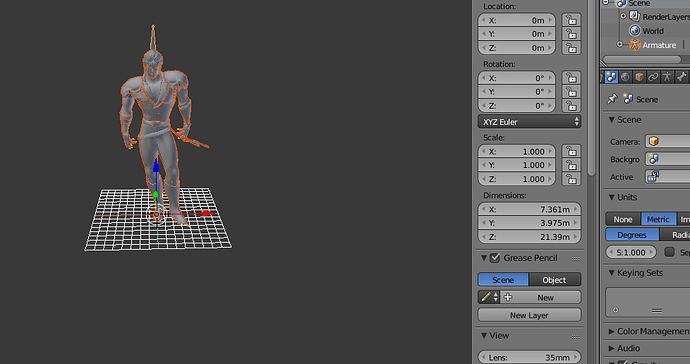Open the Bone properties tab
The height and width of the screenshot is (364, 690).
coord(681,77)
